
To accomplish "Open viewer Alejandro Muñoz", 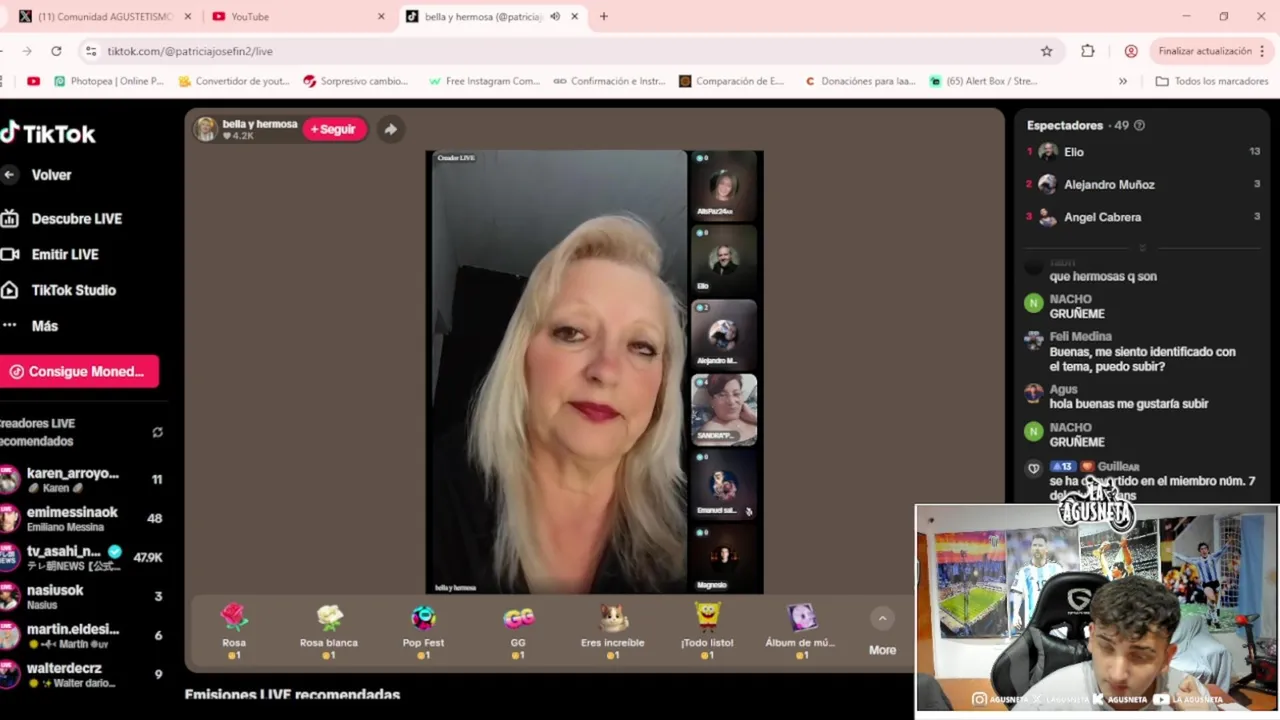I will tap(1109, 184).
